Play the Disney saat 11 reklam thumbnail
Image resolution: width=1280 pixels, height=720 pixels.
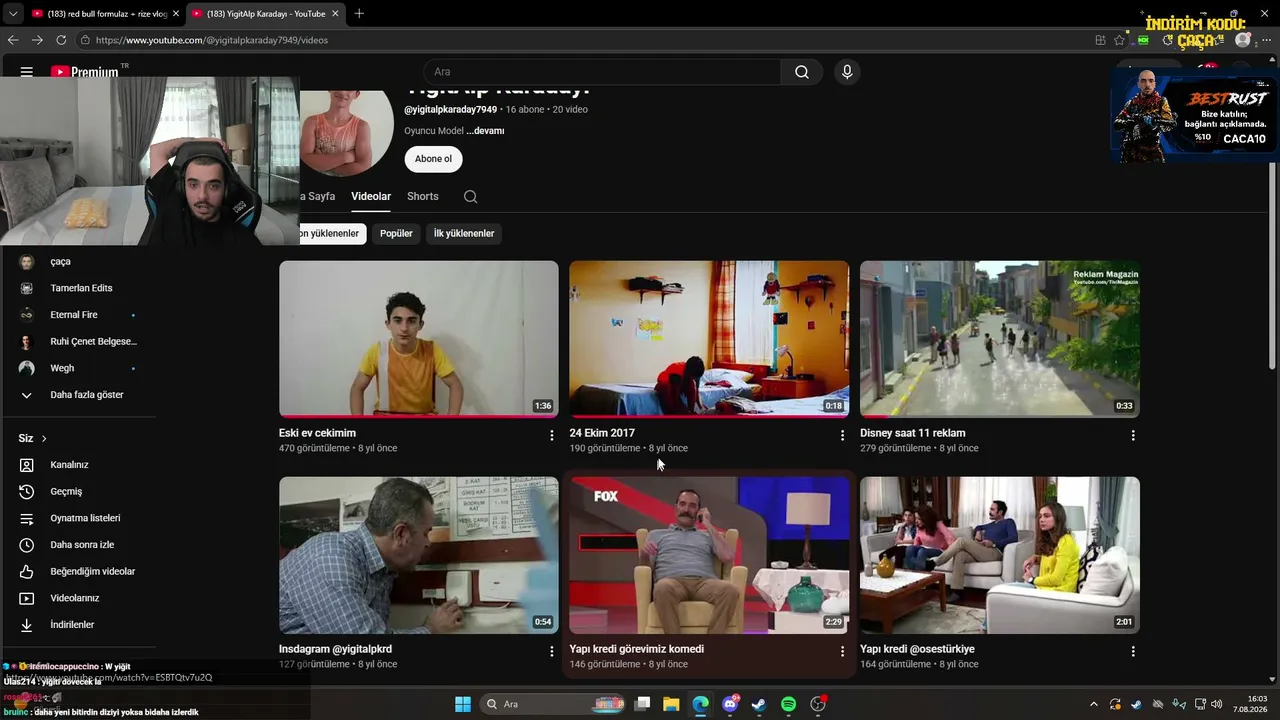click(x=1000, y=339)
